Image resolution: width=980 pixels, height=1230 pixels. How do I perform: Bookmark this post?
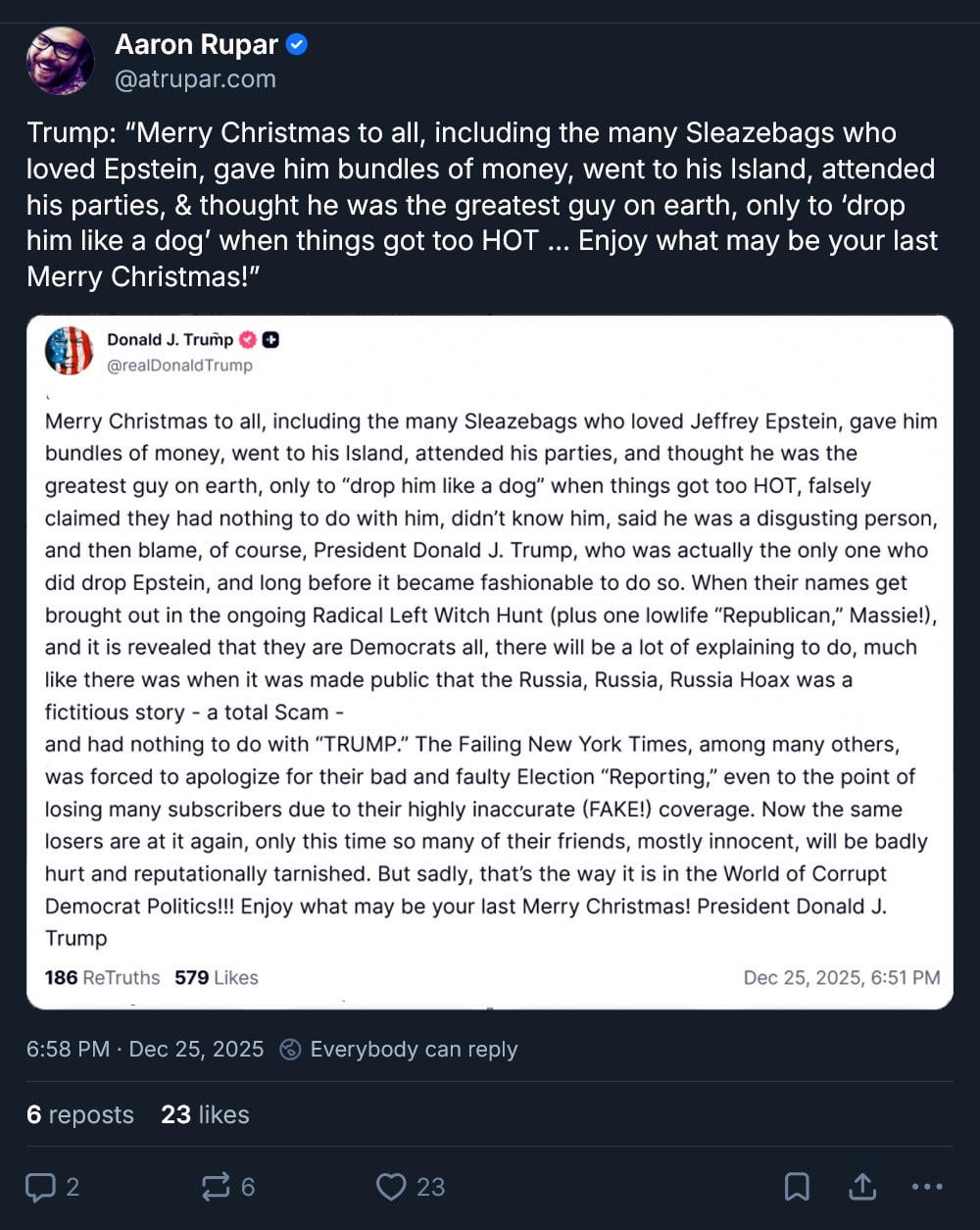pos(797,1187)
